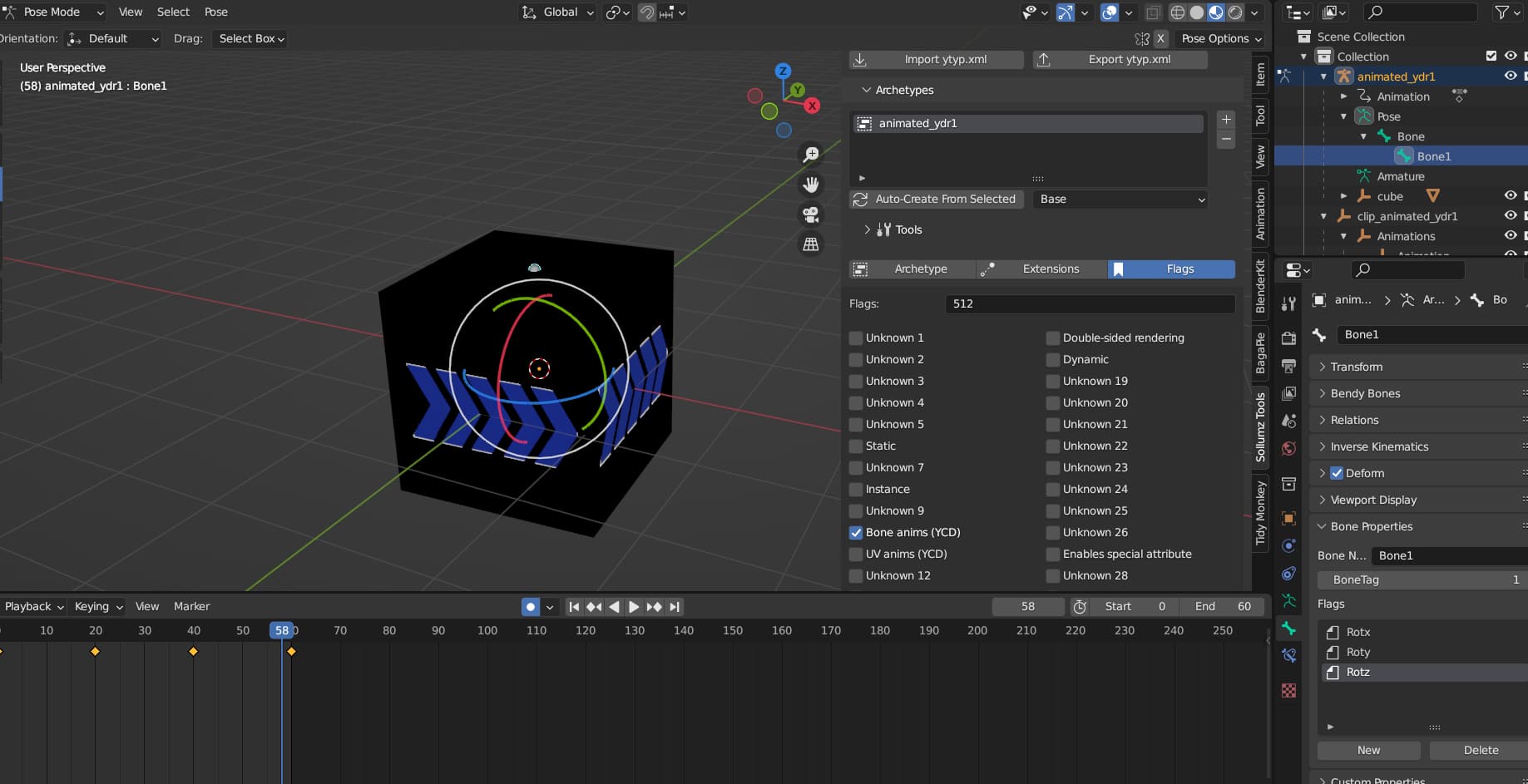
Task: Hide animated_ydr1 with its eye icon
Action: point(1511,76)
